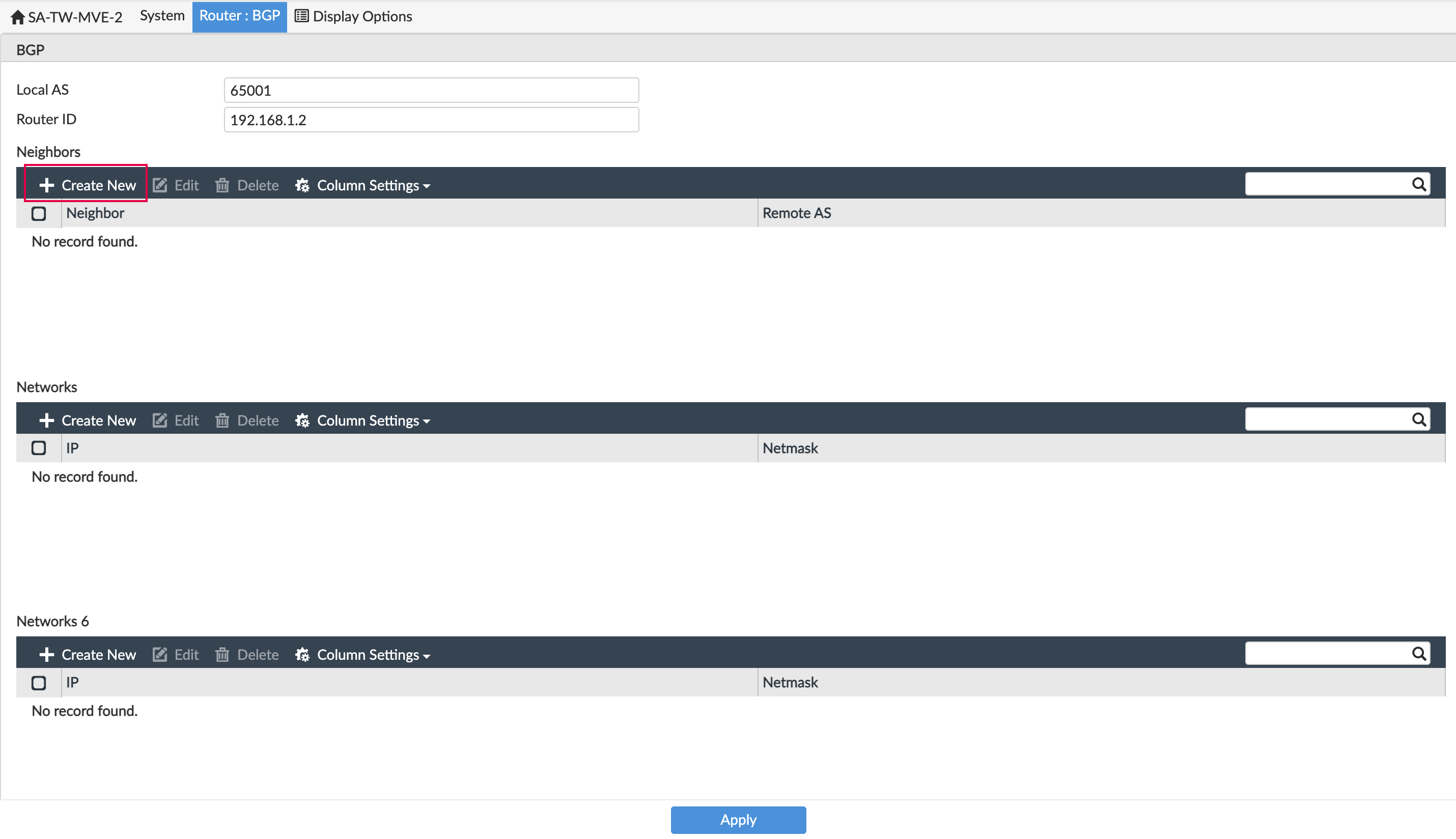Viewport: 1456px width, 839px height.
Task: Sort the table by the Remote AS column
Action: [797, 213]
